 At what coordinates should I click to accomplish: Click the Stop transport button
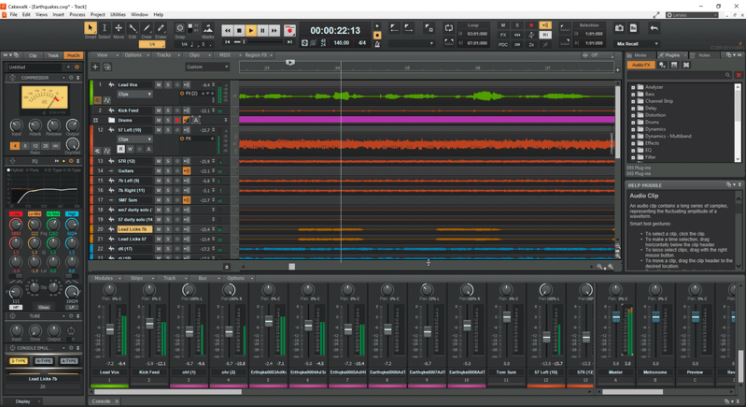coord(239,31)
